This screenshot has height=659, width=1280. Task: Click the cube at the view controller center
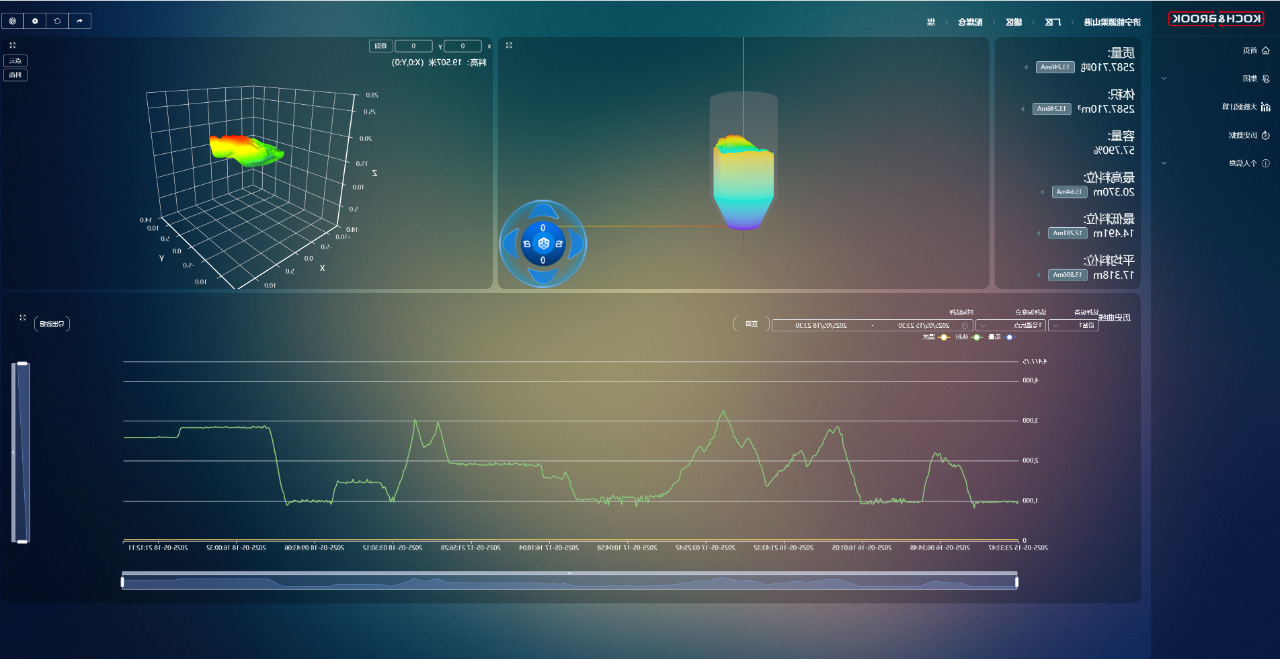click(543, 243)
